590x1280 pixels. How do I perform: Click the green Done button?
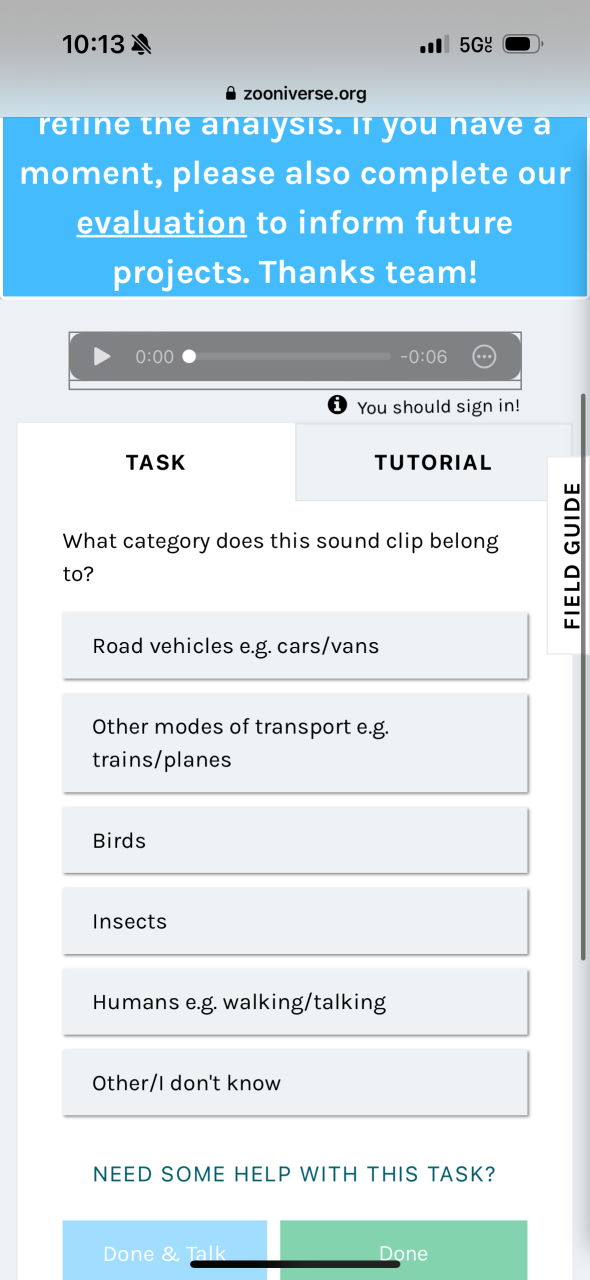click(403, 1250)
